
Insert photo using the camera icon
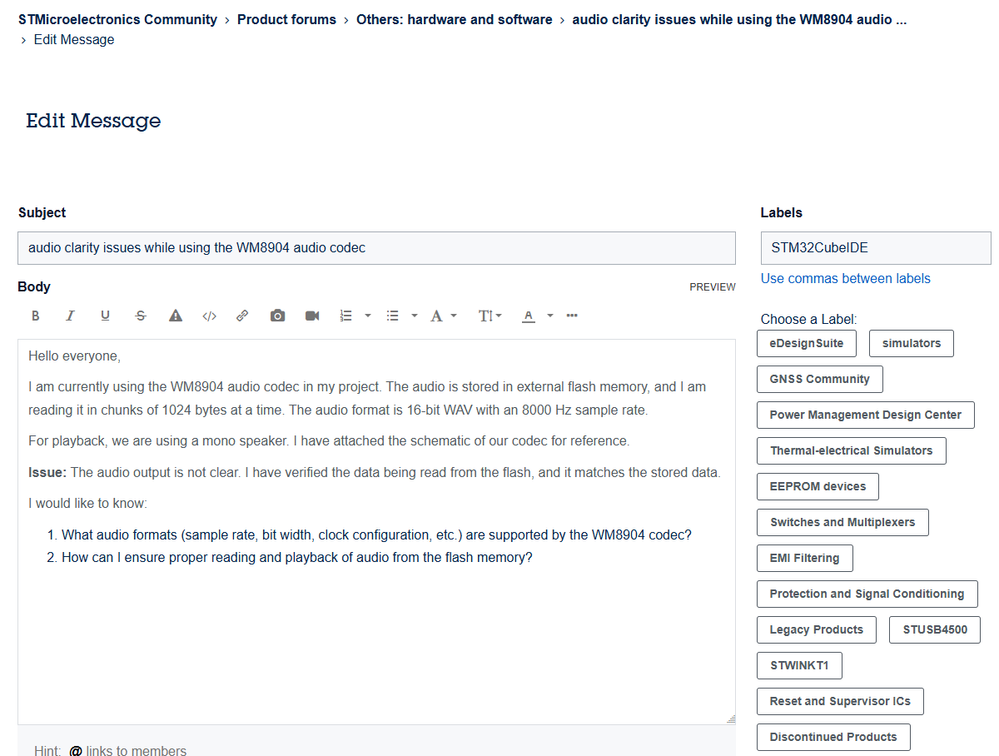pos(277,316)
